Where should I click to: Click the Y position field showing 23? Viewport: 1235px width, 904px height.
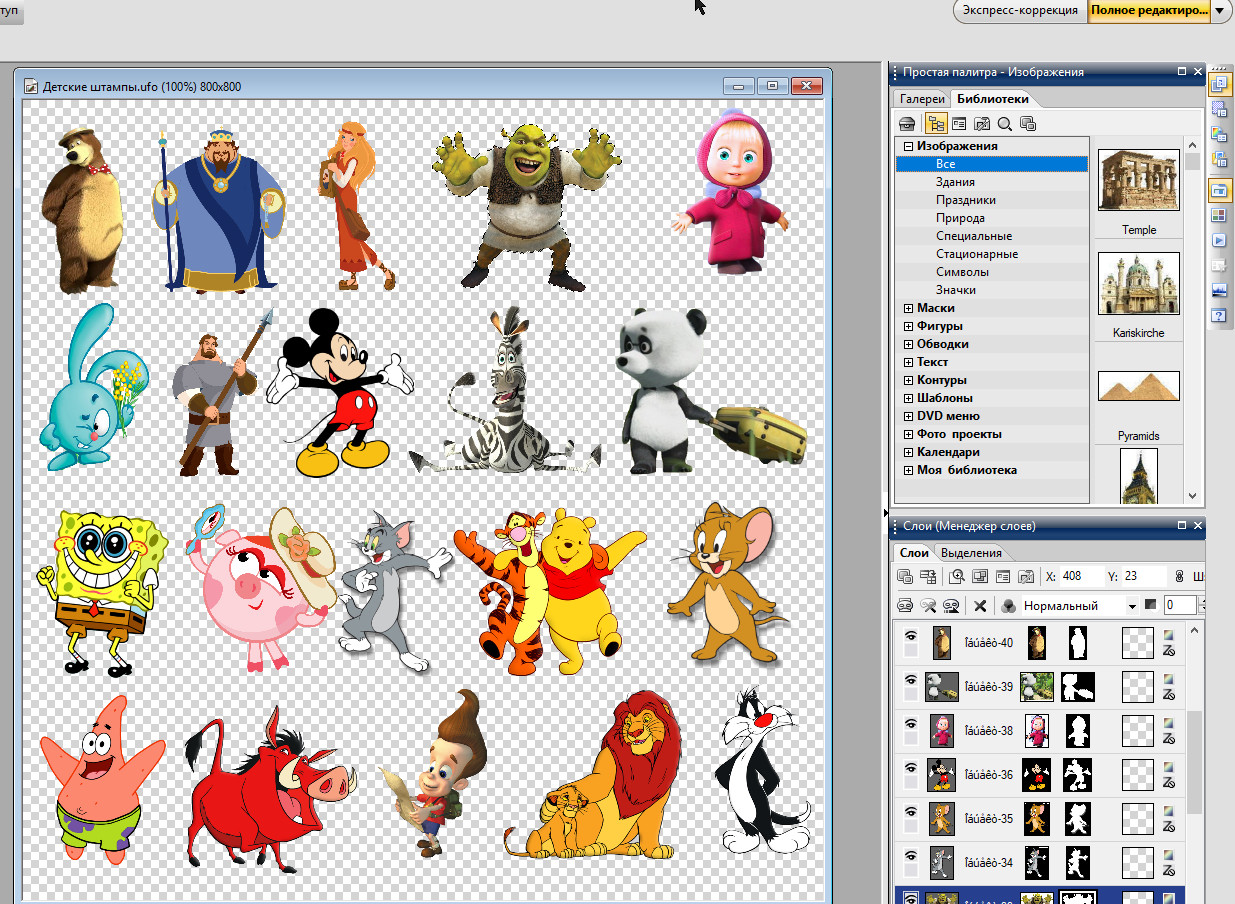[1144, 576]
